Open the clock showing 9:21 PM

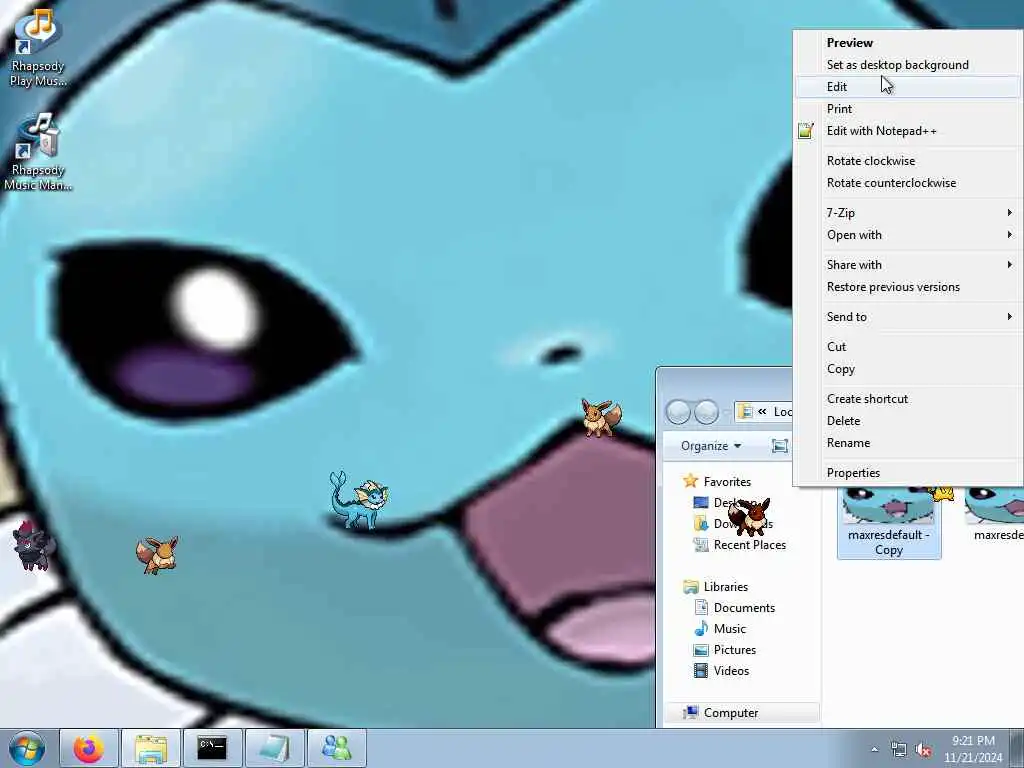[973, 749]
